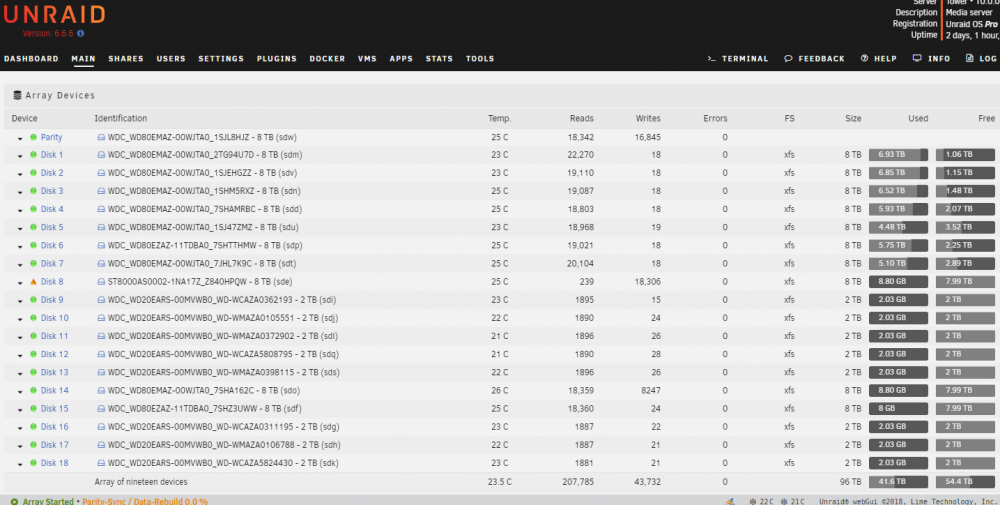Open the Disk 12 device link
Screen dimensions: 1000x505
[x=55, y=355]
